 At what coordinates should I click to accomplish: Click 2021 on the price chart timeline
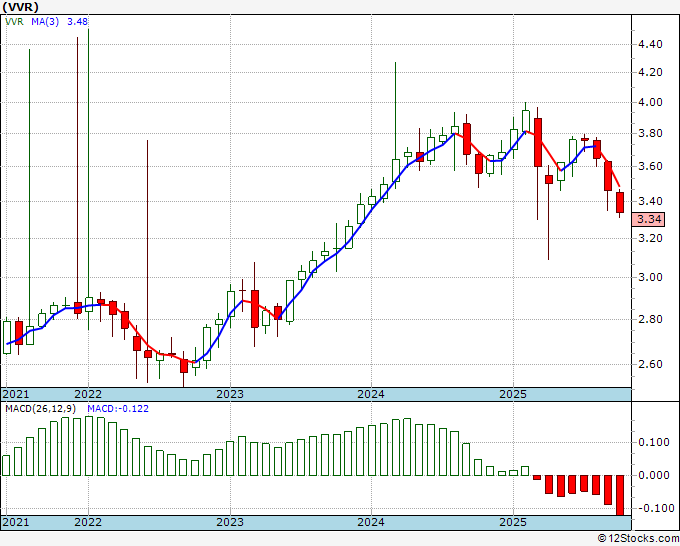coord(16,394)
